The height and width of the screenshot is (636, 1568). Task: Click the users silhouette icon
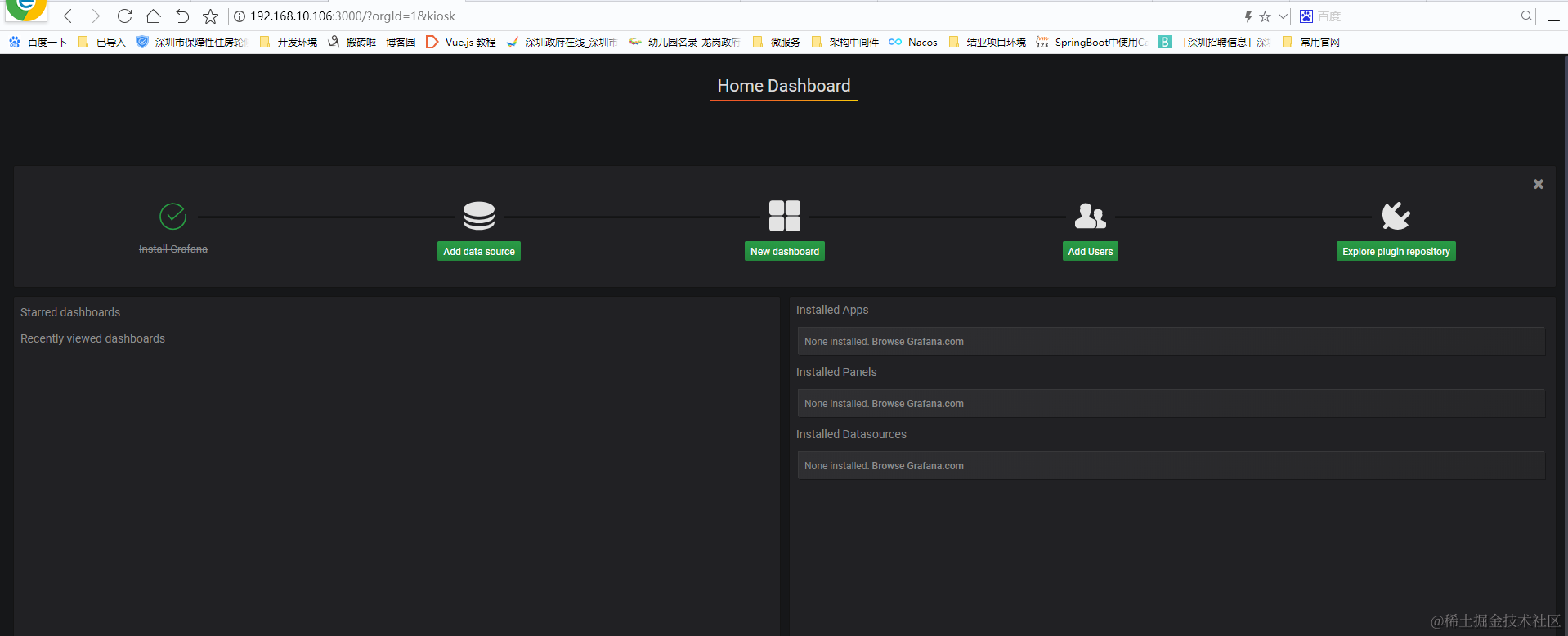tap(1091, 216)
